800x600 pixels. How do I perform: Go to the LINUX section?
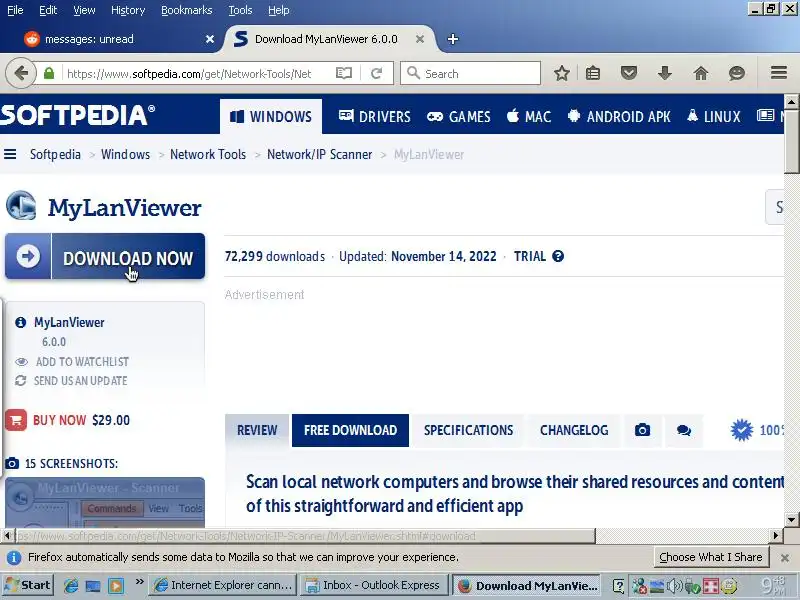713,116
